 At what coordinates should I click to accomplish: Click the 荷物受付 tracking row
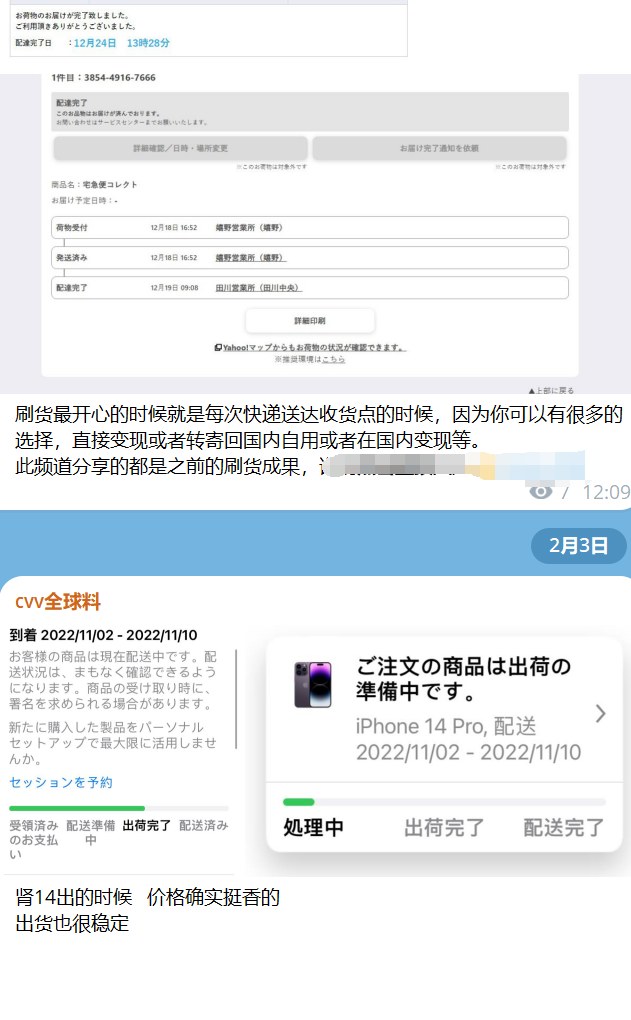[x=310, y=228]
